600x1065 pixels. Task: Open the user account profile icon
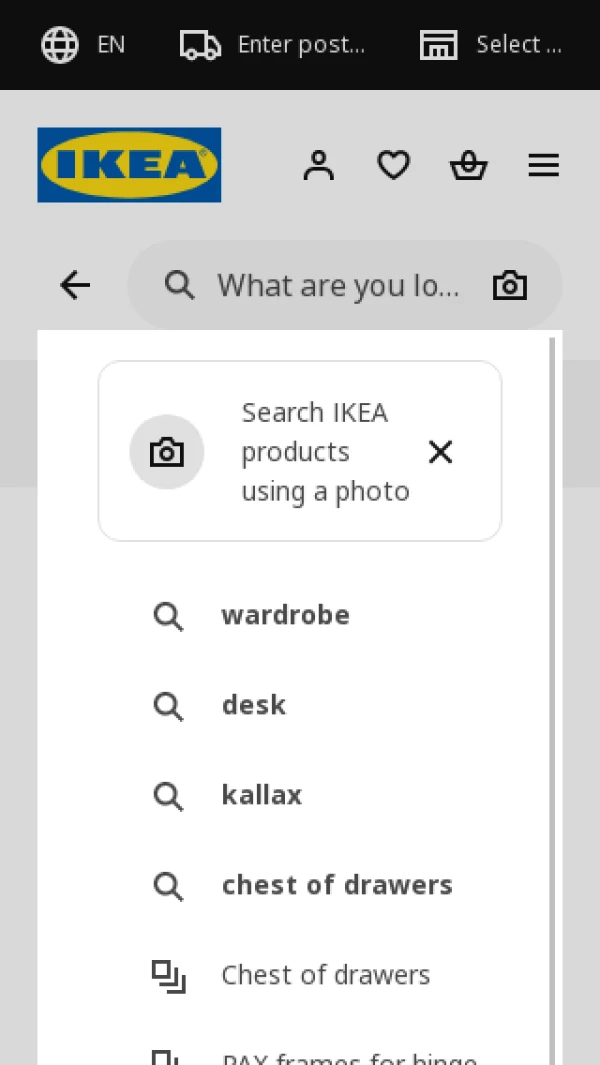click(319, 166)
